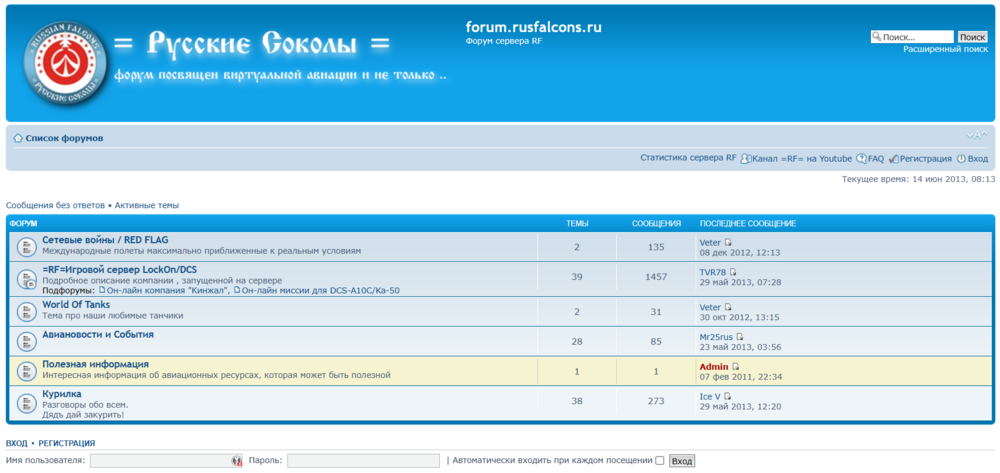The width and height of the screenshot is (1000, 473).
Task: Click the Поиск search button
Action: (x=973, y=38)
